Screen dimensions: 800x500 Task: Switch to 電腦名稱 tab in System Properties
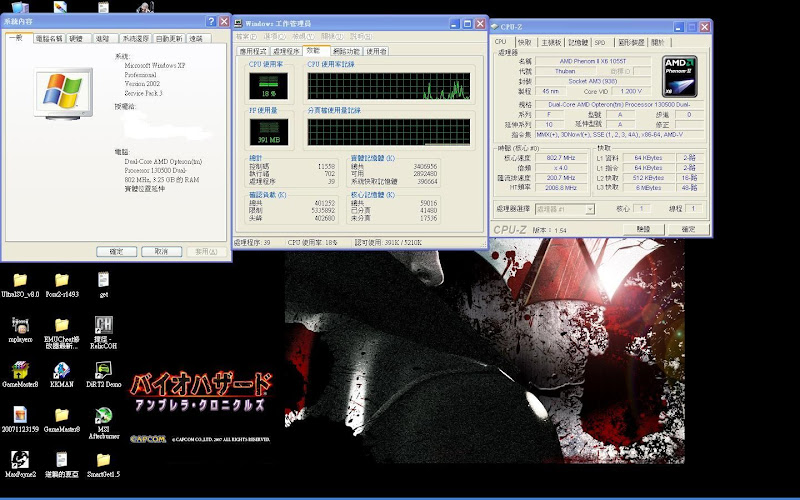[x=48, y=39]
